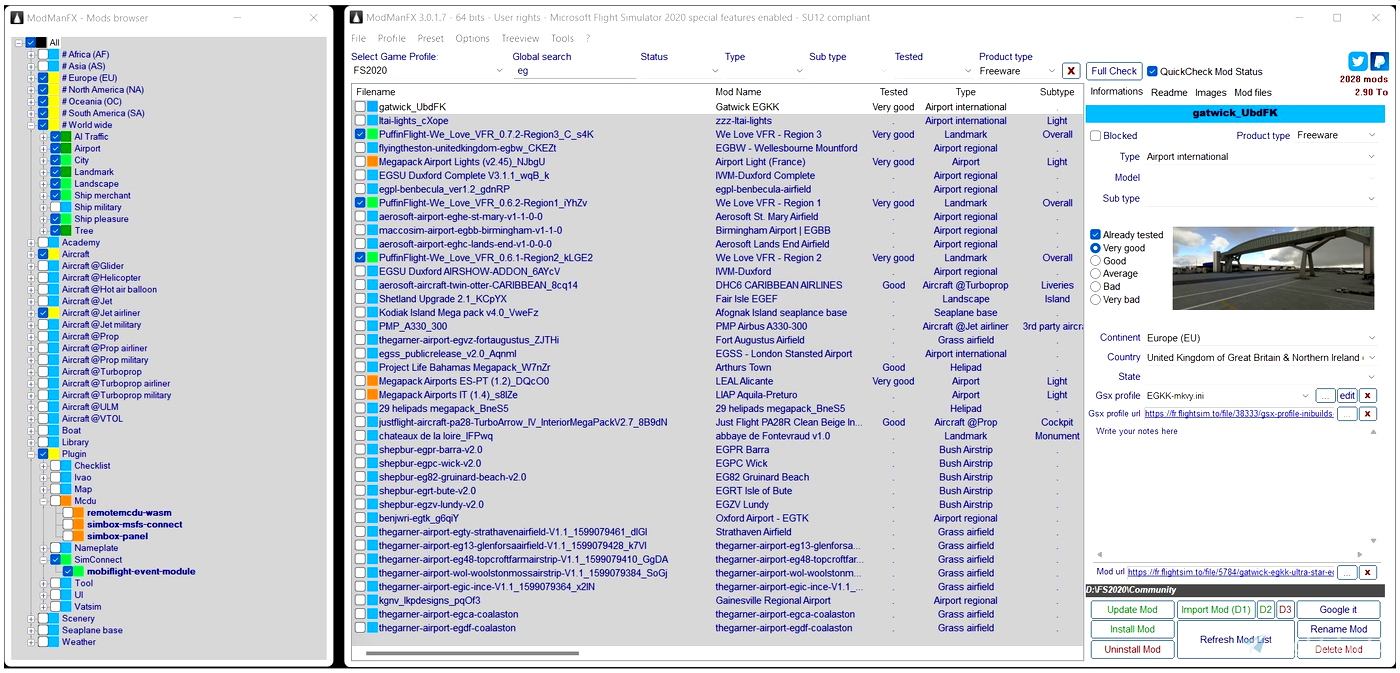Open the Status filter dropdown
This screenshot has height=673, width=1400.
[x=680, y=71]
